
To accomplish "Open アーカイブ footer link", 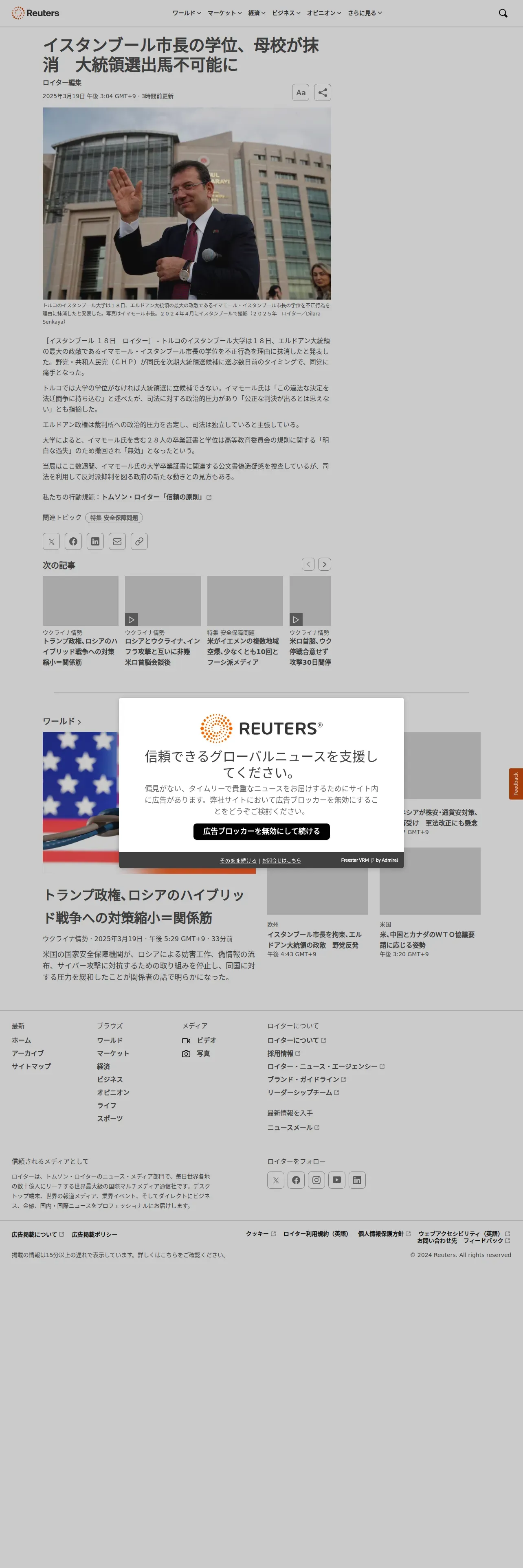I will click(27, 1053).
